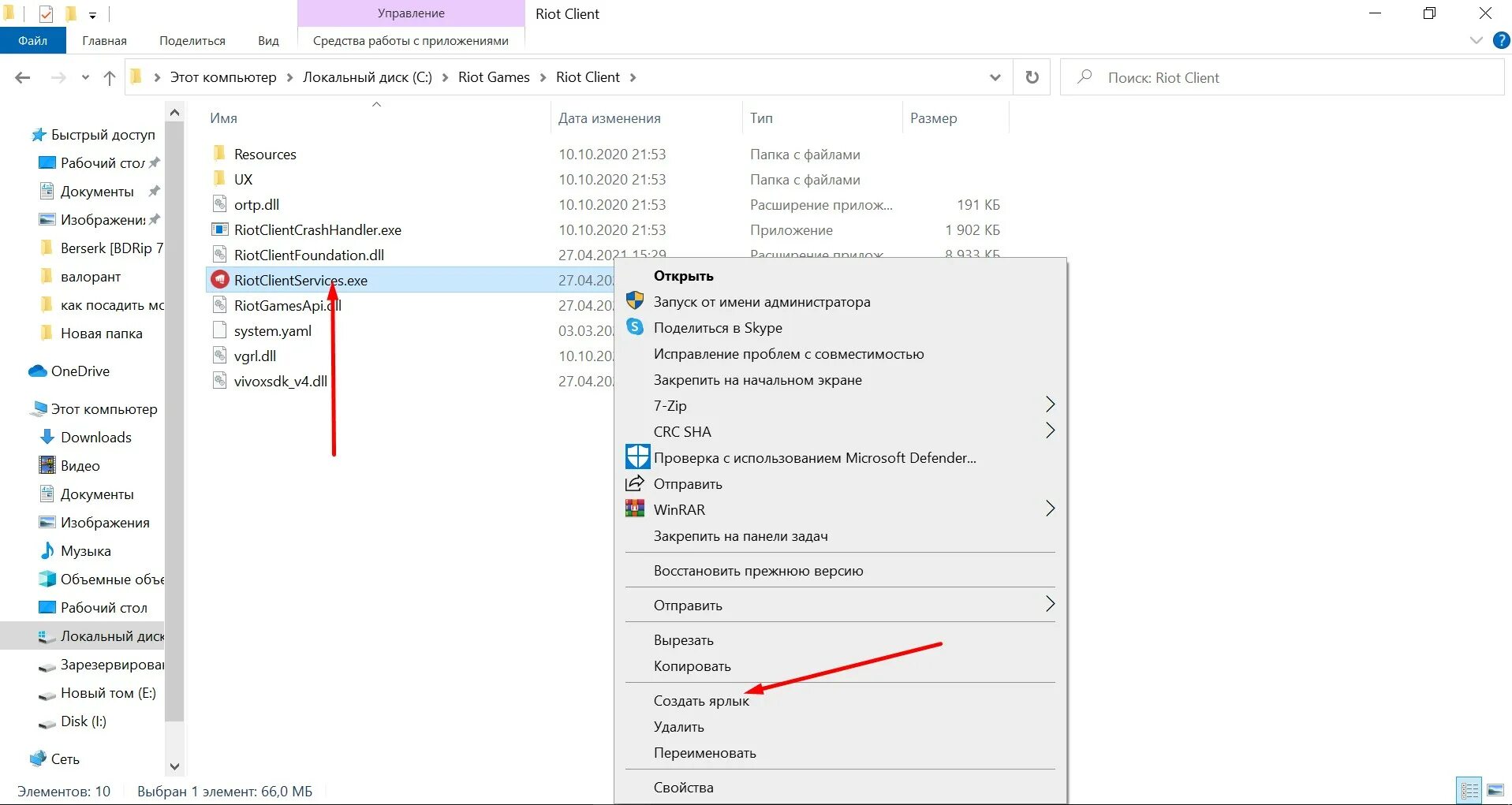This screenshot has height=805, width=1512.
Task: Click the Локальный диск (C:) breadcrumb
Action: pyautogui.click(x=368, y=77)
